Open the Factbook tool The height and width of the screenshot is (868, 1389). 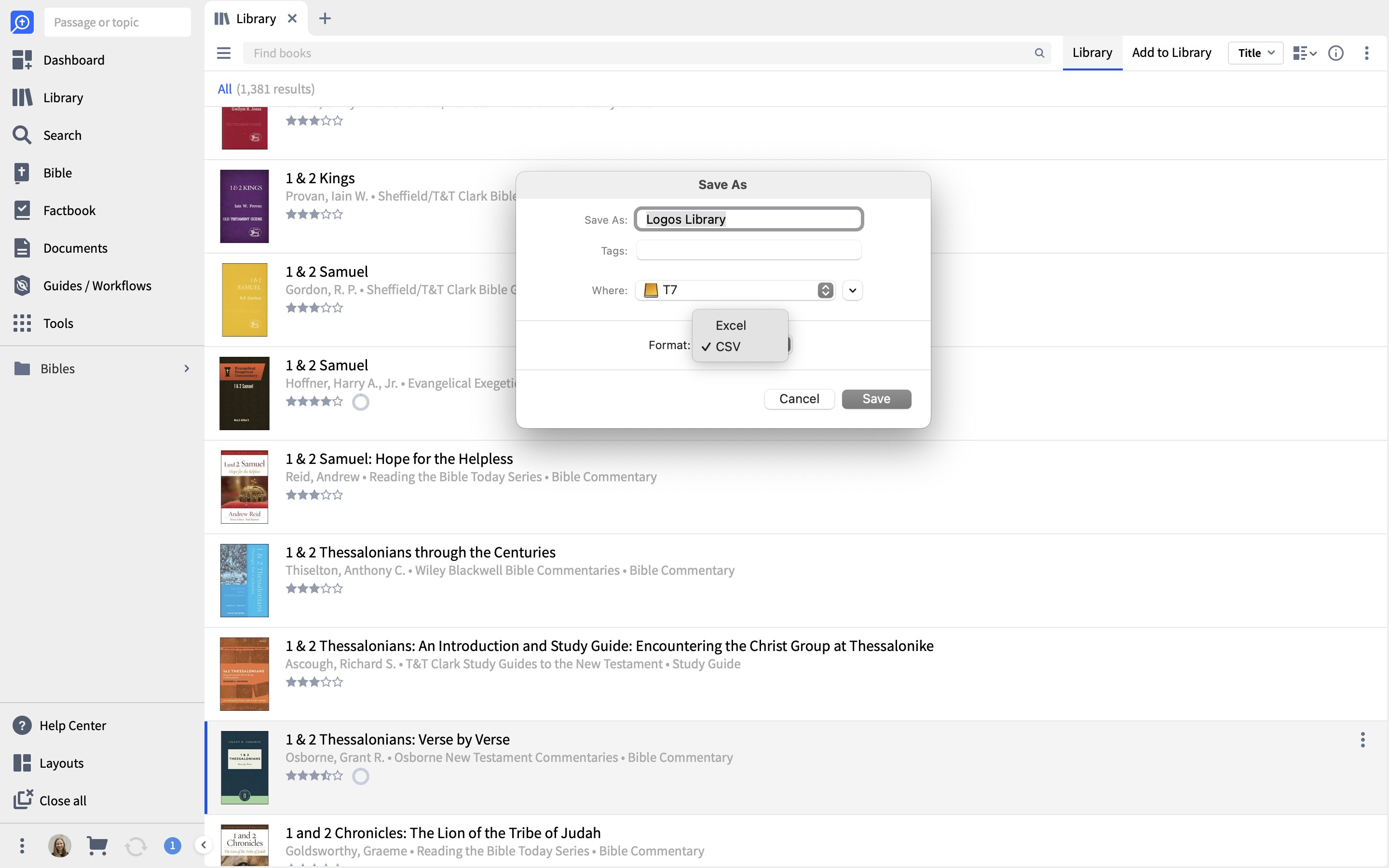pos(54,210)
